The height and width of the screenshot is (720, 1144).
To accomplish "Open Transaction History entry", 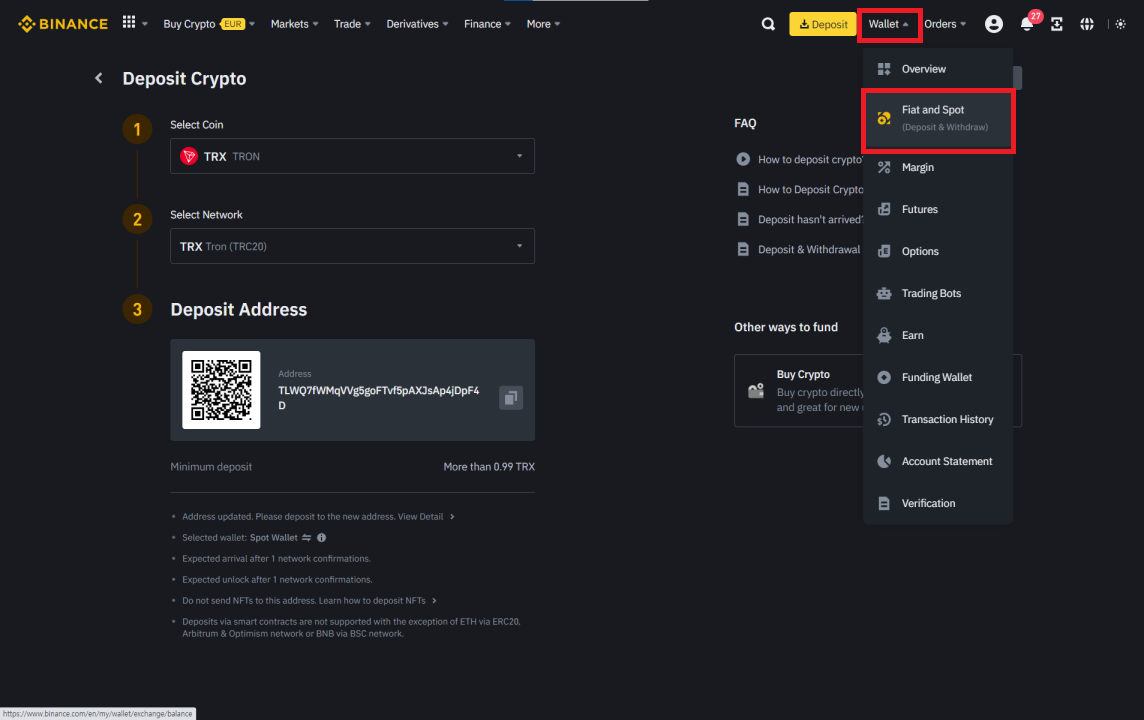I will pos(938,419).
